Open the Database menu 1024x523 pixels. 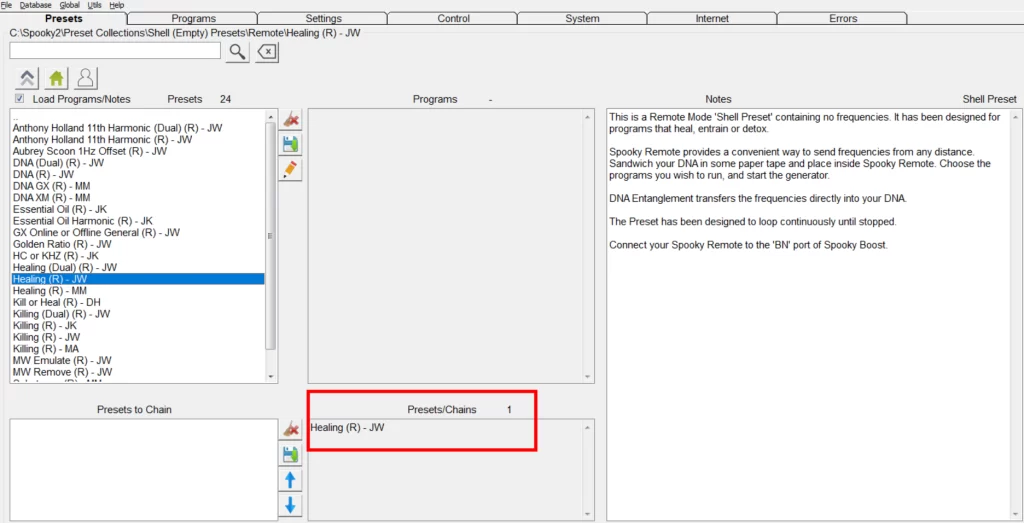pyautogui.click(x=35, y=5)
